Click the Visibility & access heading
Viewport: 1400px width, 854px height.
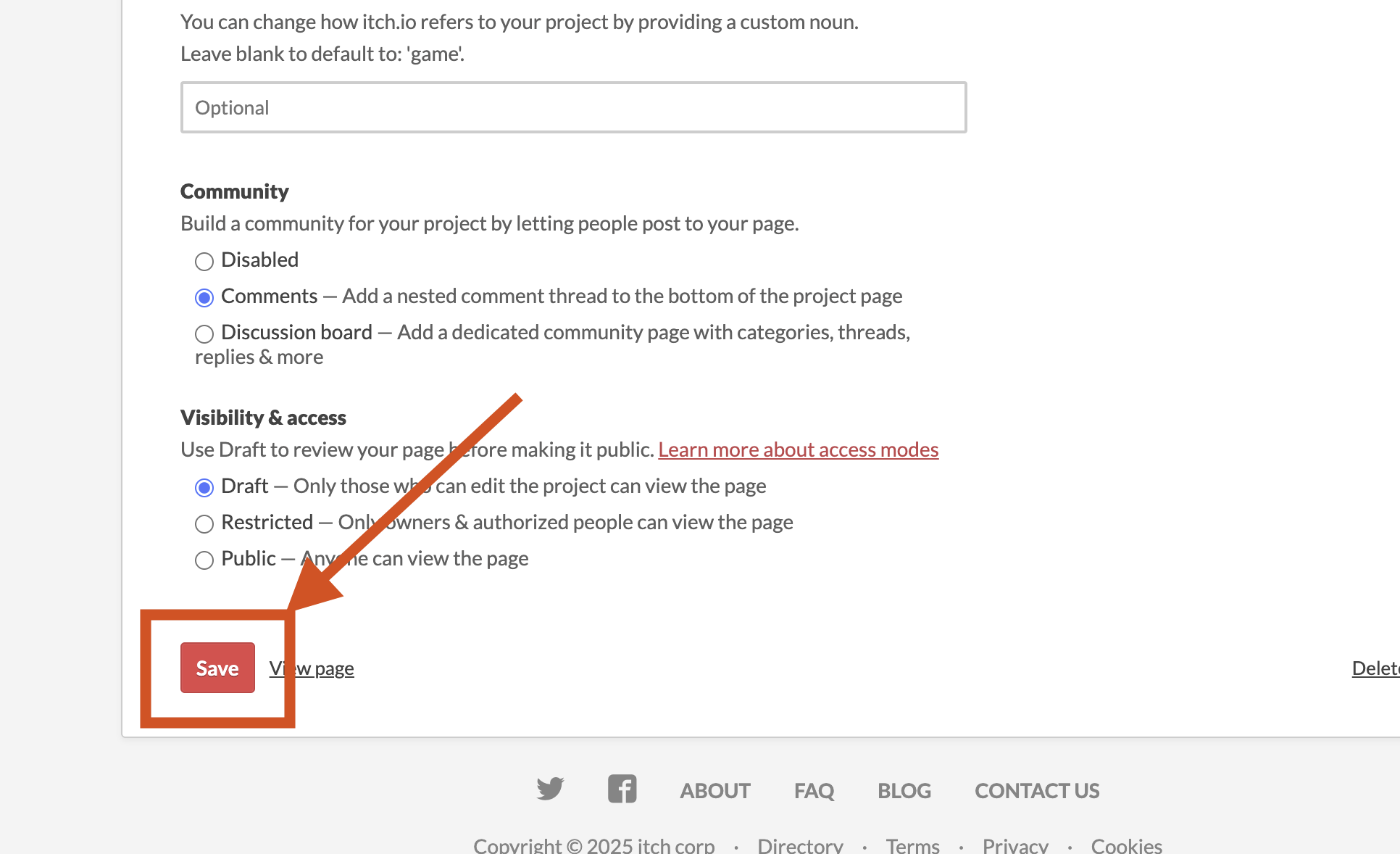pyautogui.click(x=263, y=418)
